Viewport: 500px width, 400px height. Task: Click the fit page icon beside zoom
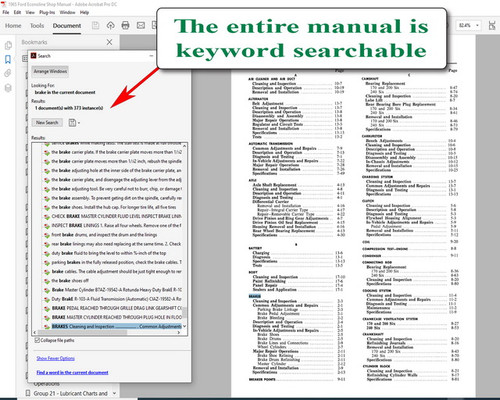[x=492, y=25]
